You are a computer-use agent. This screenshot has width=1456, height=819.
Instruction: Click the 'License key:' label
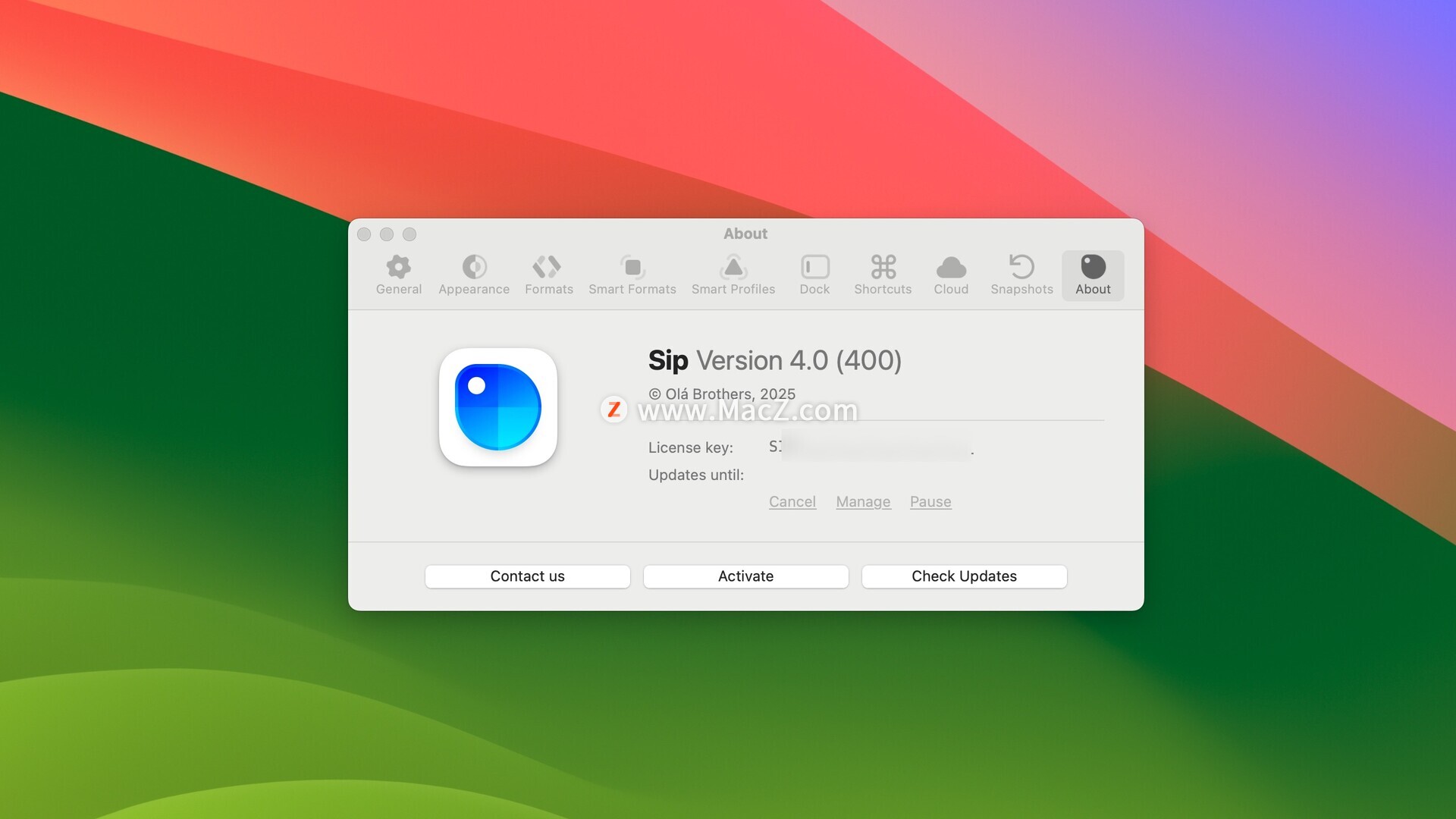click(691, 447)
